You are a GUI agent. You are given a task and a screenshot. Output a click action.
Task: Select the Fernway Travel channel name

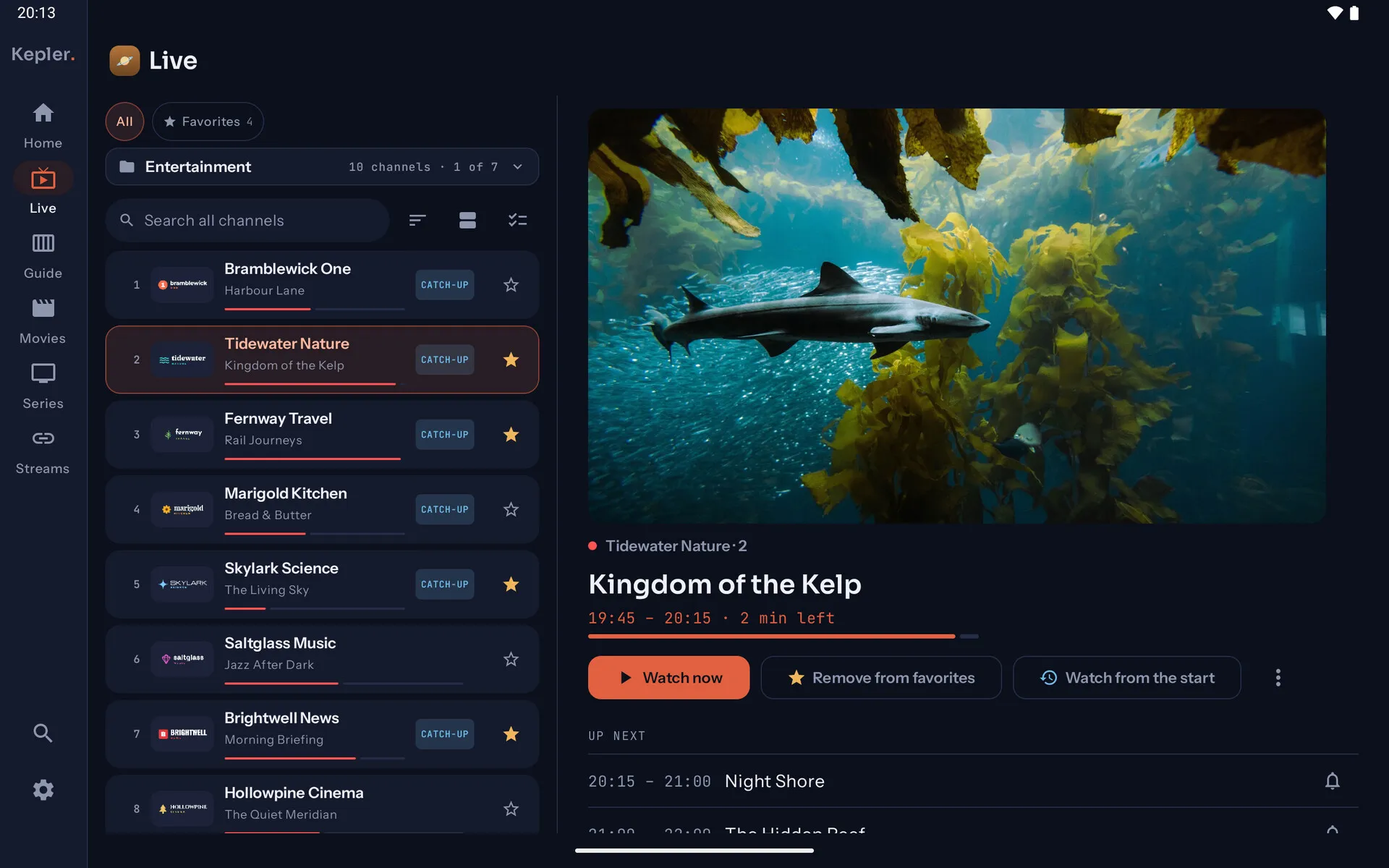click(x=278, y=419)
